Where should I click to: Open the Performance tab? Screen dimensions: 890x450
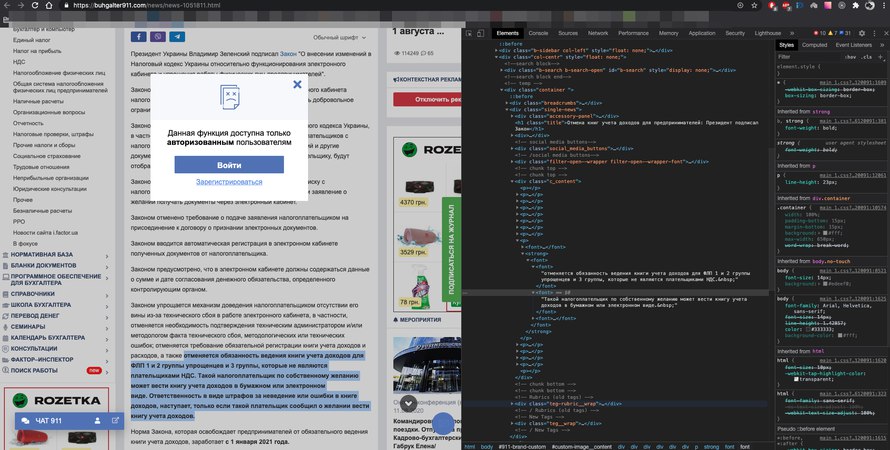click(633, 33)
